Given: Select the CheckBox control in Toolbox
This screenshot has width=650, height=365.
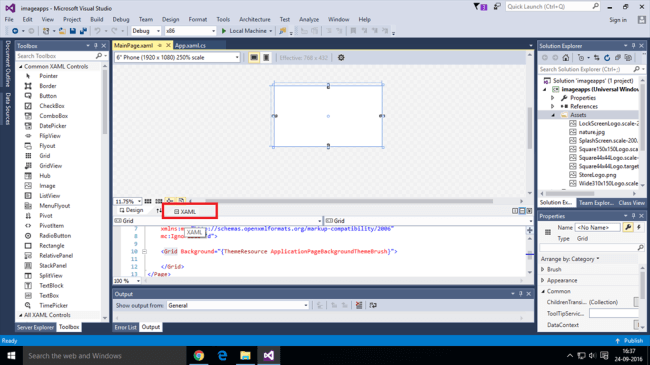Looking at the screenshot, I should click(52, 106).
